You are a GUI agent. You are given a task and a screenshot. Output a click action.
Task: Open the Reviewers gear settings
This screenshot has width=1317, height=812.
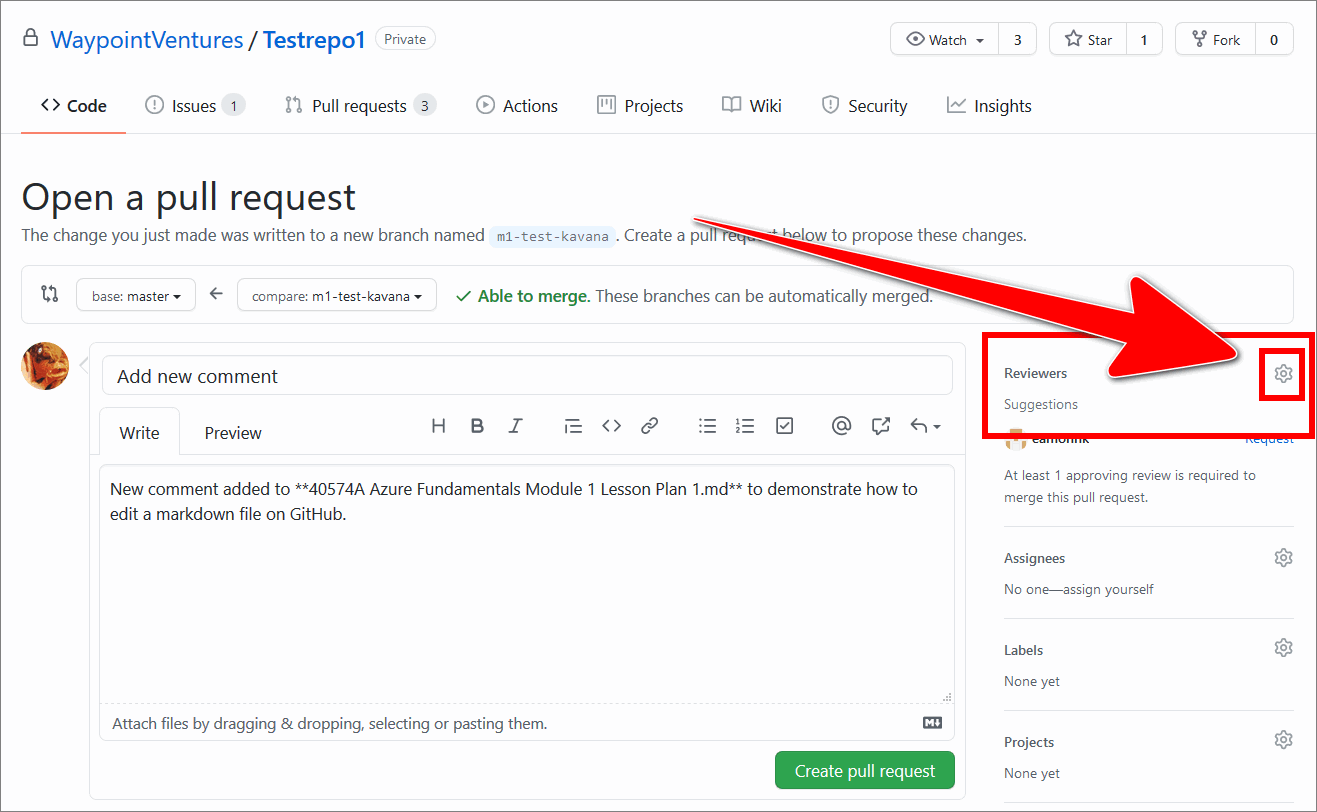click(1283, 373)
